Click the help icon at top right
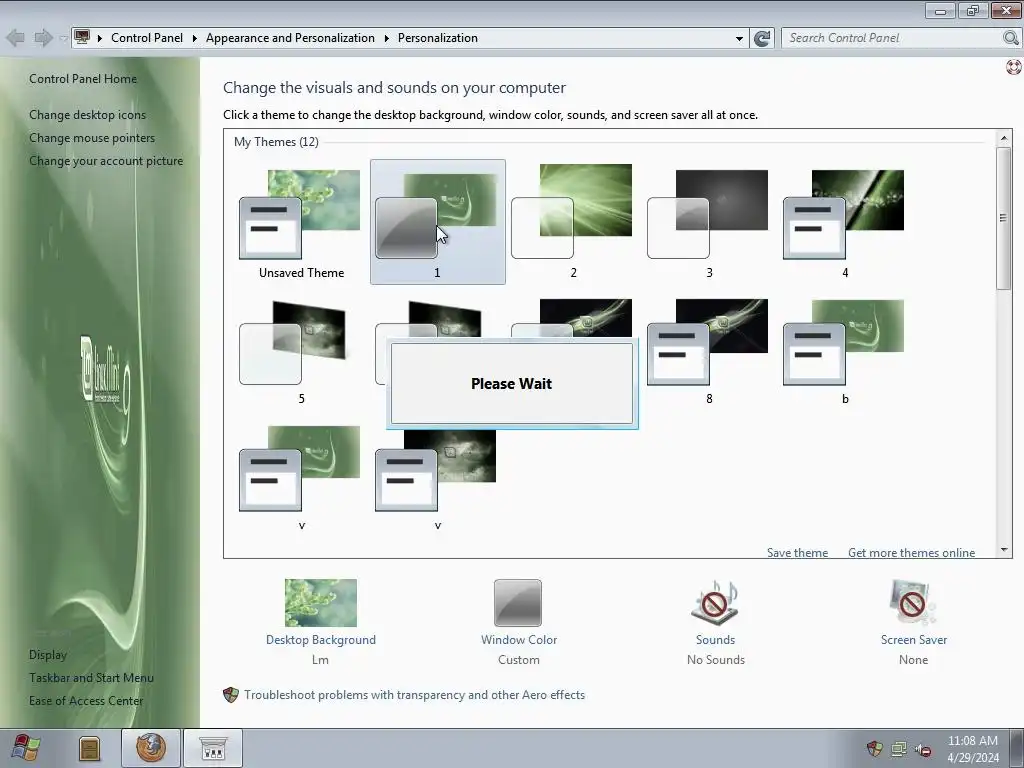The height and width of the screenshot is (768, 1024). coord(1014,67)
